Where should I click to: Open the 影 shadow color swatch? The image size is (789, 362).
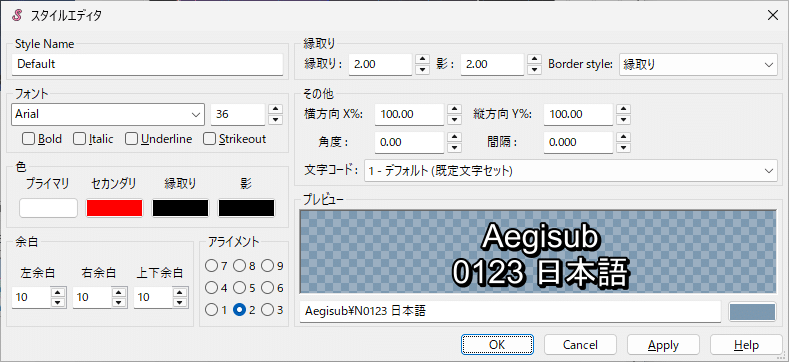[x=246, y=208]
